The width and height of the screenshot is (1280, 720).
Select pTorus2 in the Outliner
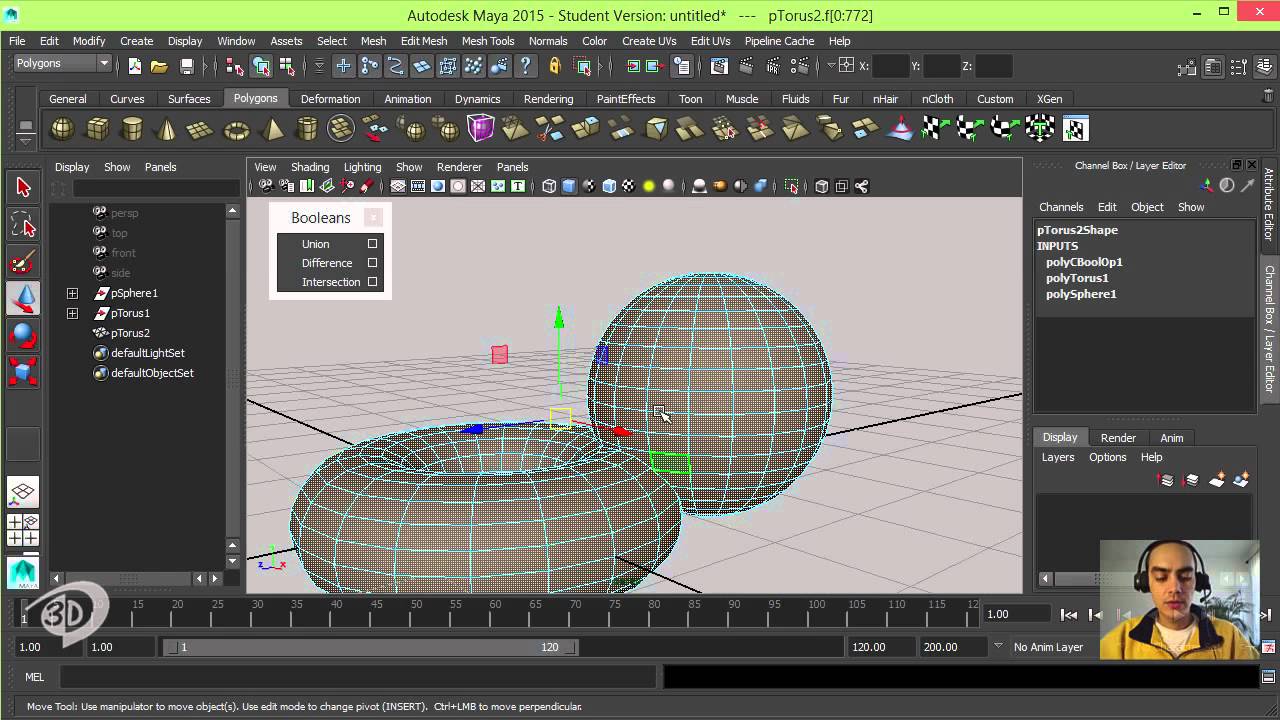tap(130, 333)
